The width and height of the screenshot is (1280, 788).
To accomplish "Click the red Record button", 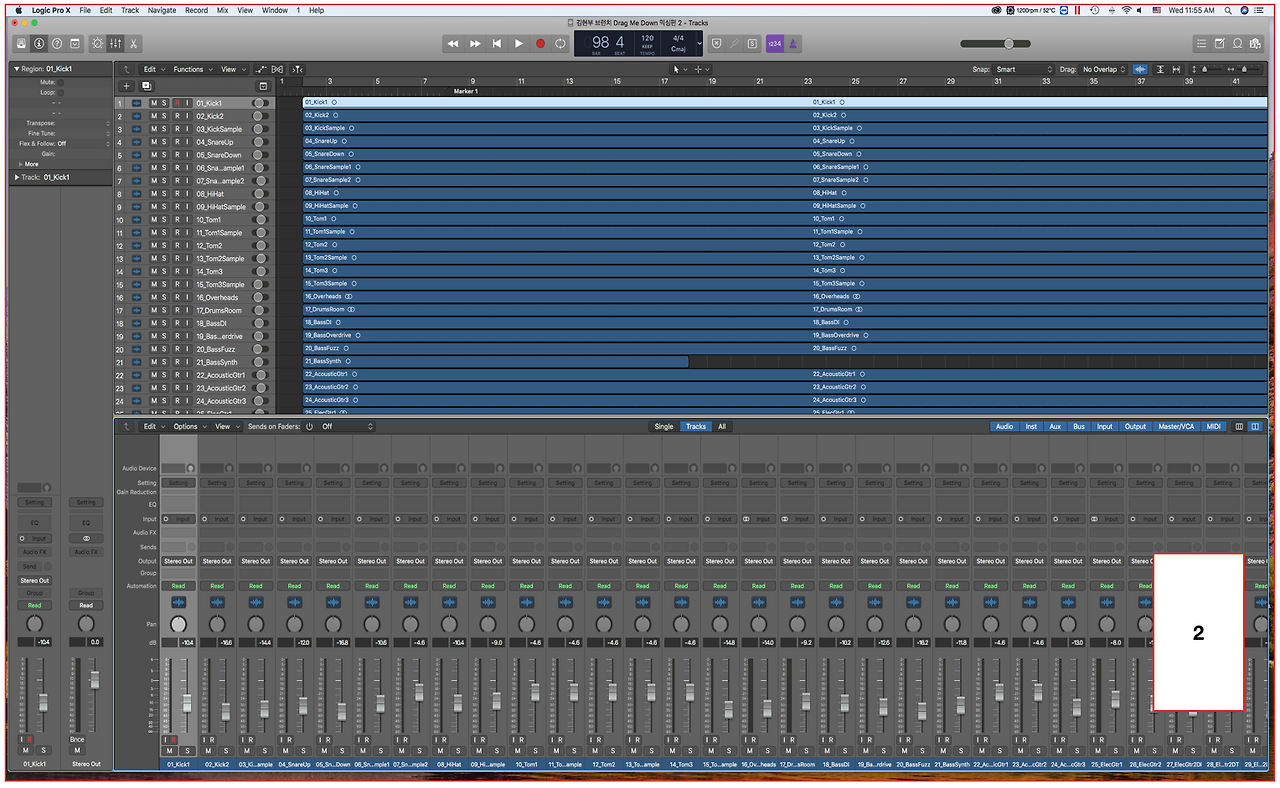I will [x=540, y=43].
